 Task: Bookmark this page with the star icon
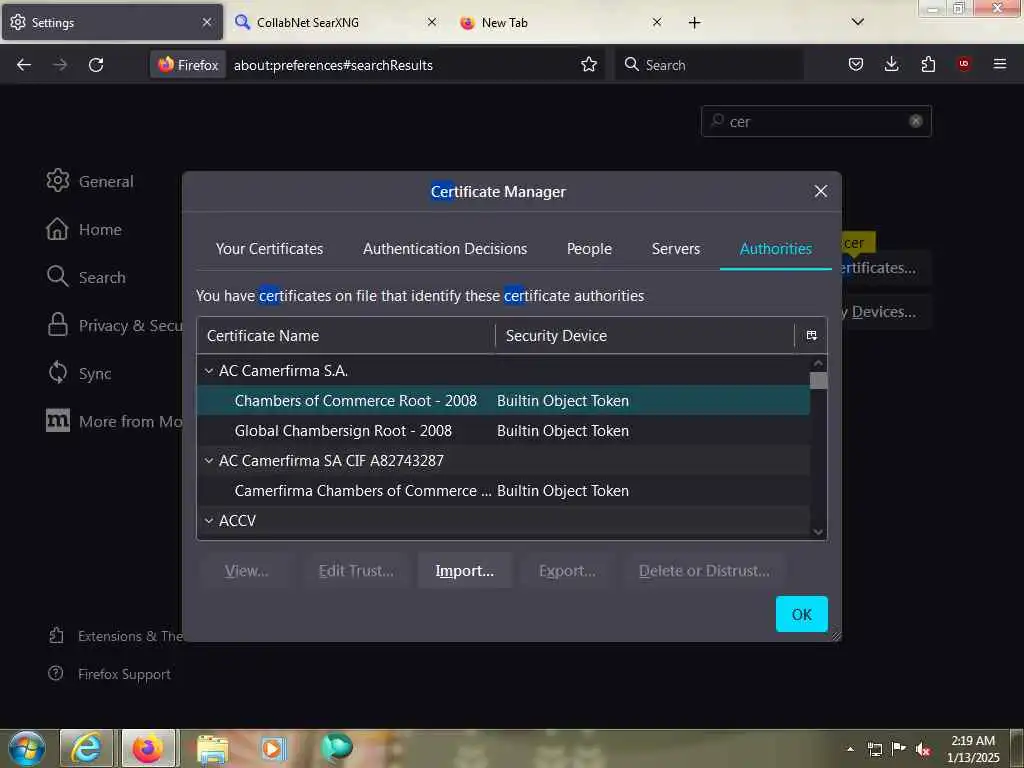click(x=588, y=65)
